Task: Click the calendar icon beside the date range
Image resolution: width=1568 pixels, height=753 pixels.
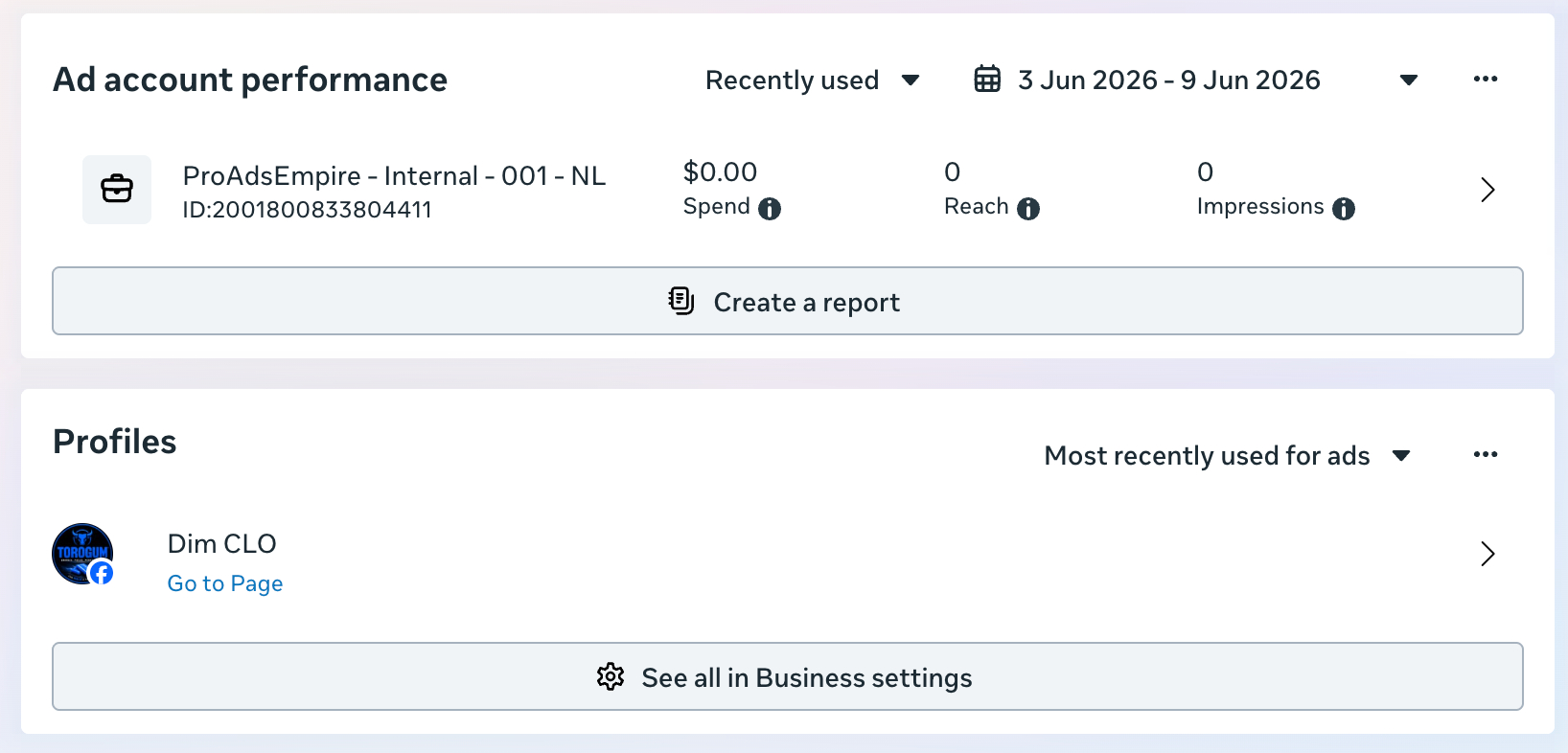Action: (987, 80)
